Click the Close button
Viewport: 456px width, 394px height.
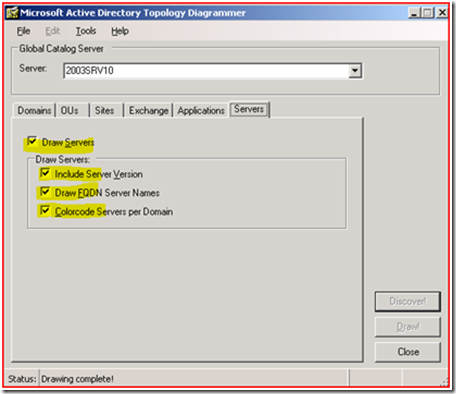tap(408, 352)
